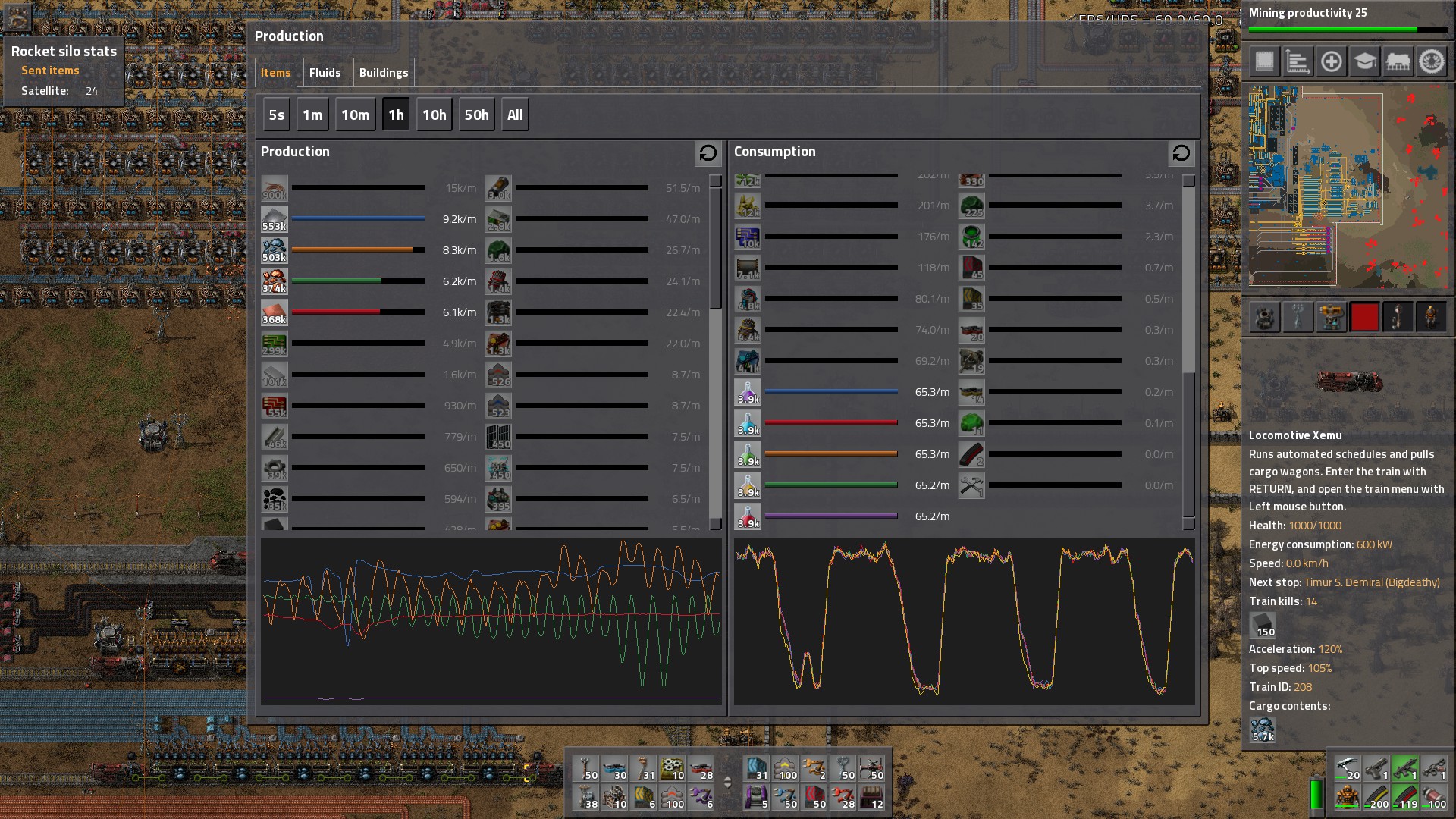Viewport: 1456px width, 819px height.
Task: Toggle iron ore 503k in production list
Action: tap(275, 250)
